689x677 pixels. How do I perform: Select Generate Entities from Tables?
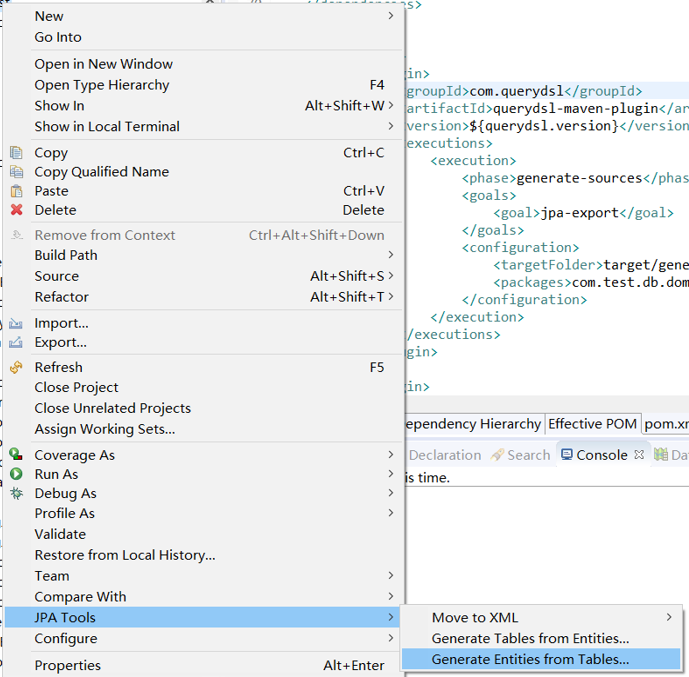(530, 659)
